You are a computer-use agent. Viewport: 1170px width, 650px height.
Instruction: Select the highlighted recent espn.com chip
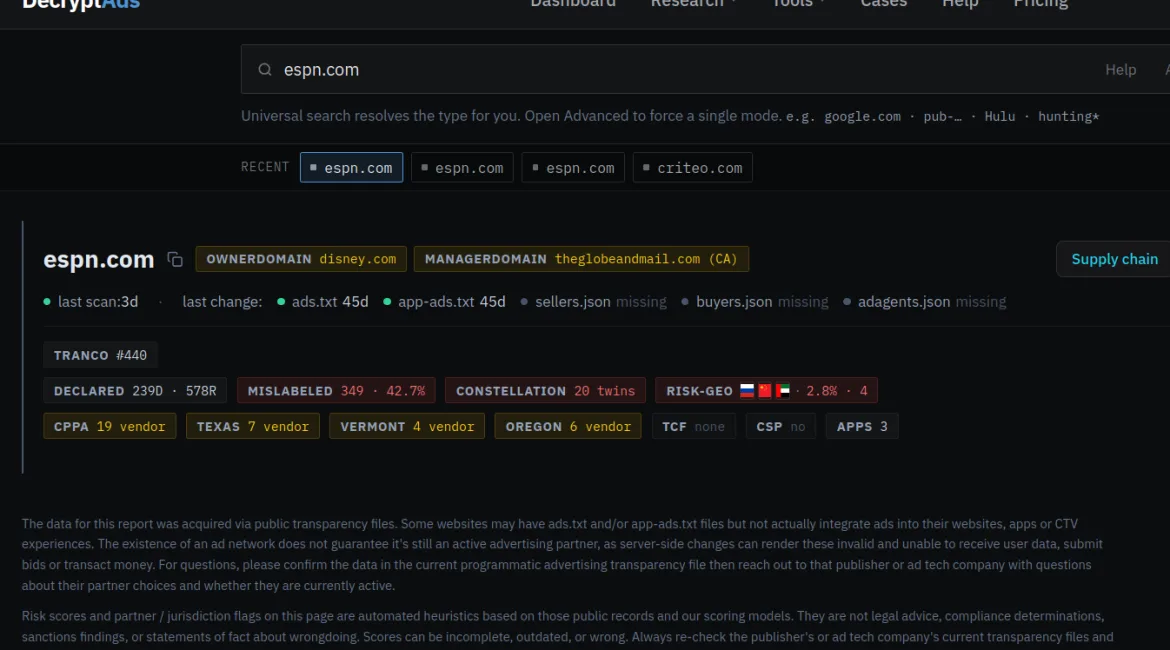coord(351,168)
